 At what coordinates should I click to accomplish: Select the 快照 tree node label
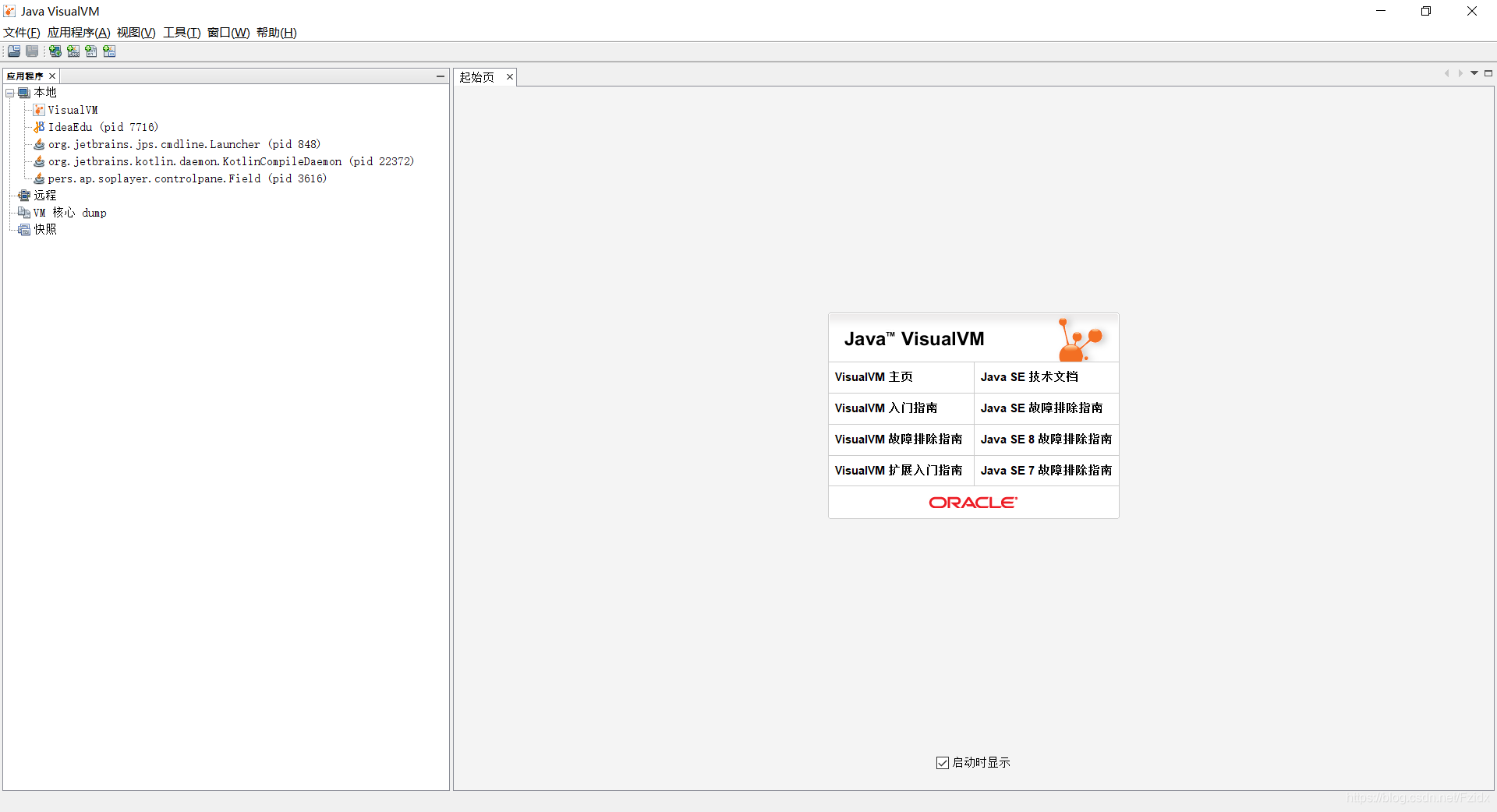(x=45, y=230)
